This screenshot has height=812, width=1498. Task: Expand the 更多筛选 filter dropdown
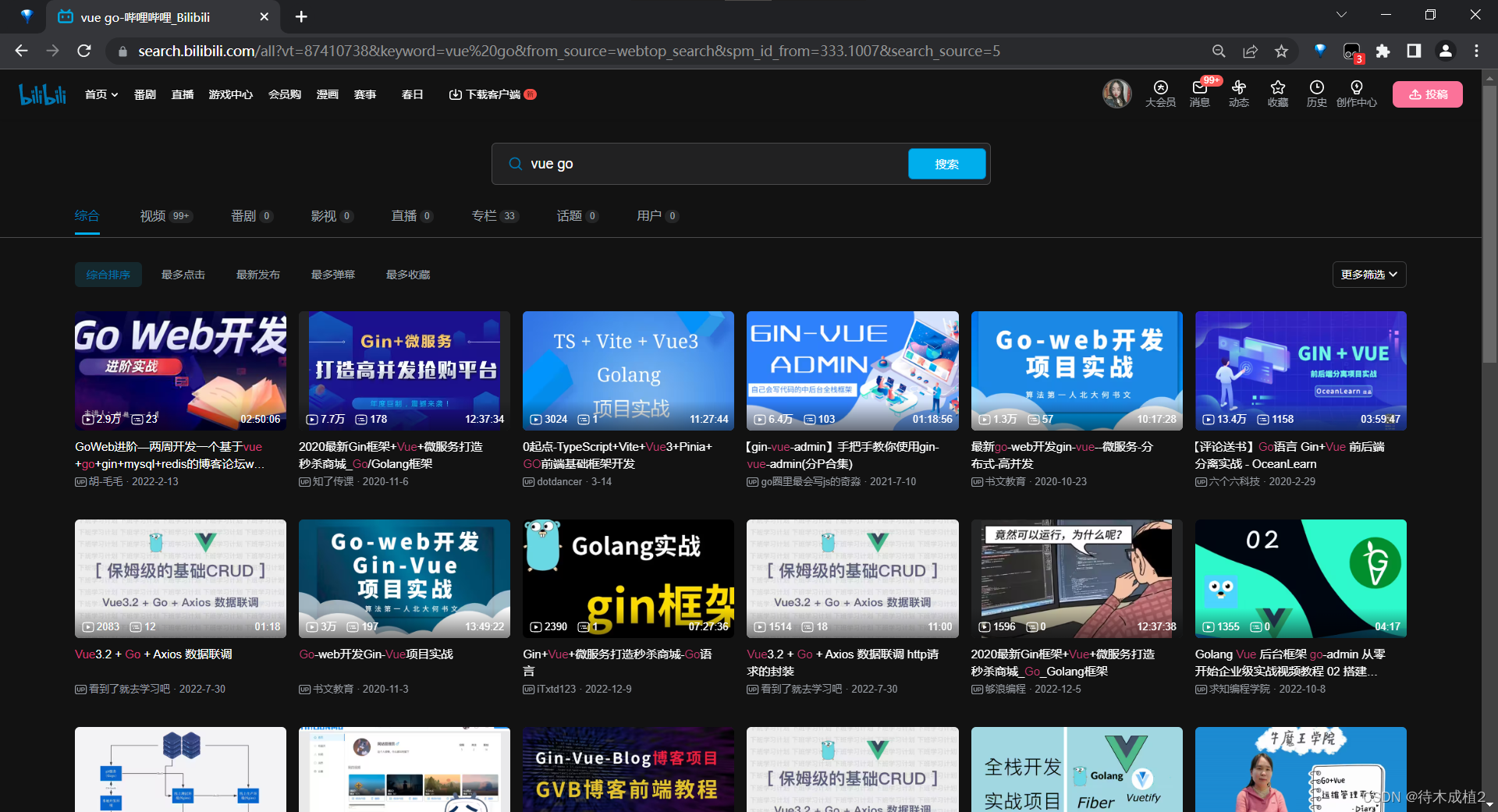1369,275
